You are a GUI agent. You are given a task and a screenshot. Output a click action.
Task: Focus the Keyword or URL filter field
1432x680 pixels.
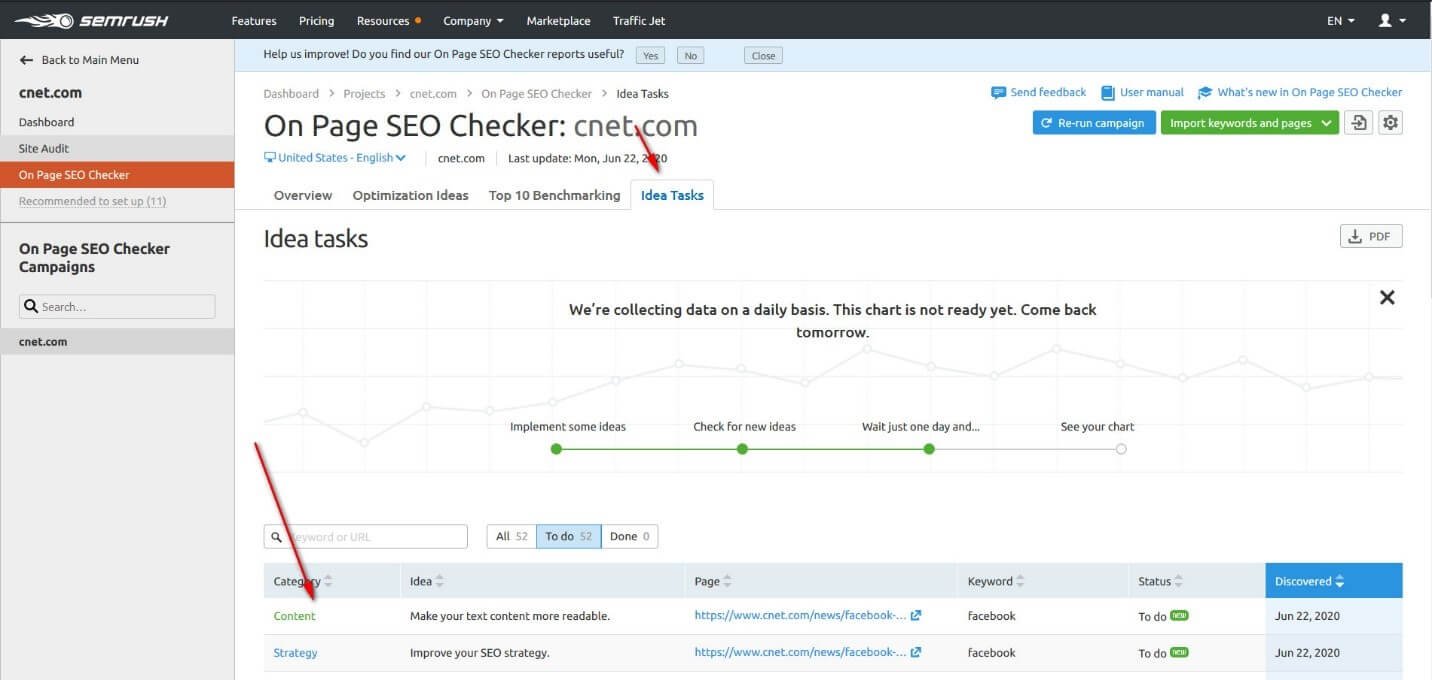point(366,537)
